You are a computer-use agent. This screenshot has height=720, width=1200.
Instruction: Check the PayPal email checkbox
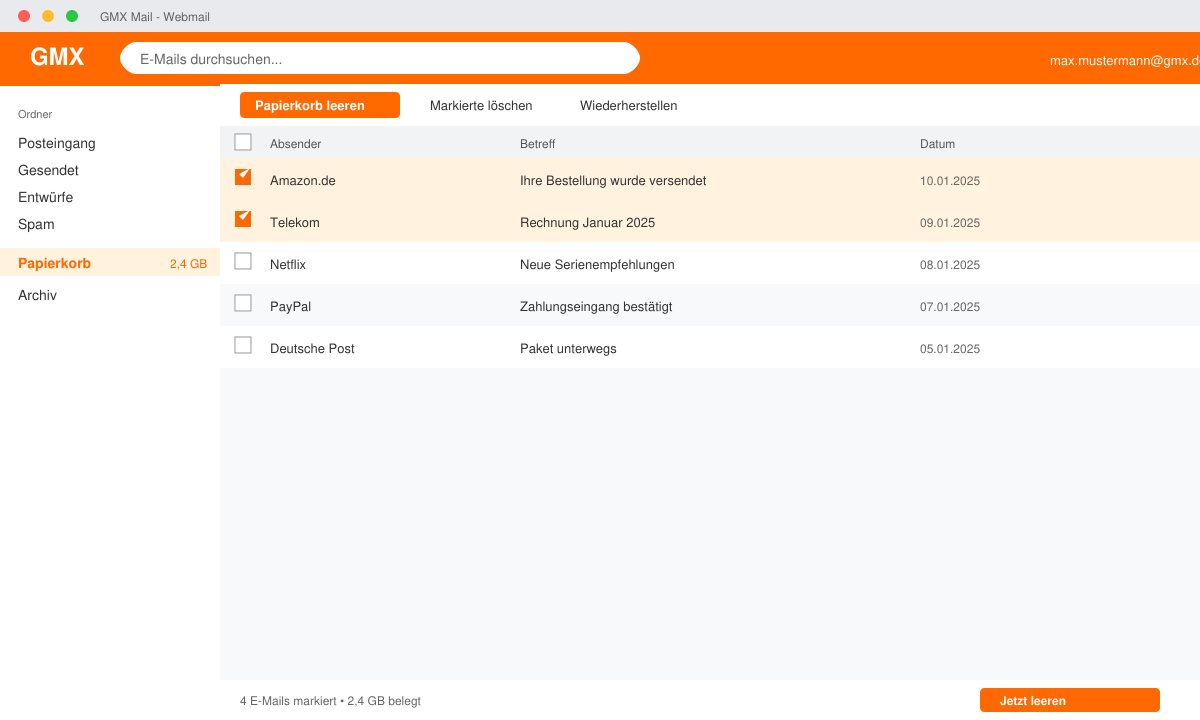243,303
